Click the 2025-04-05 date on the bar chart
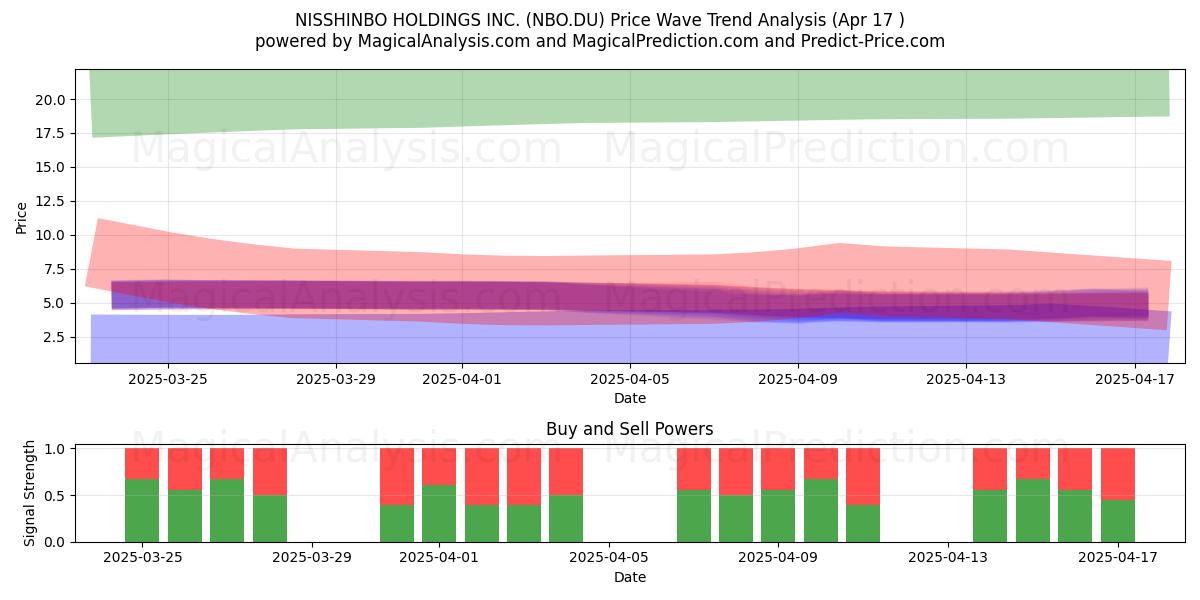 click(x=608, y=558)
